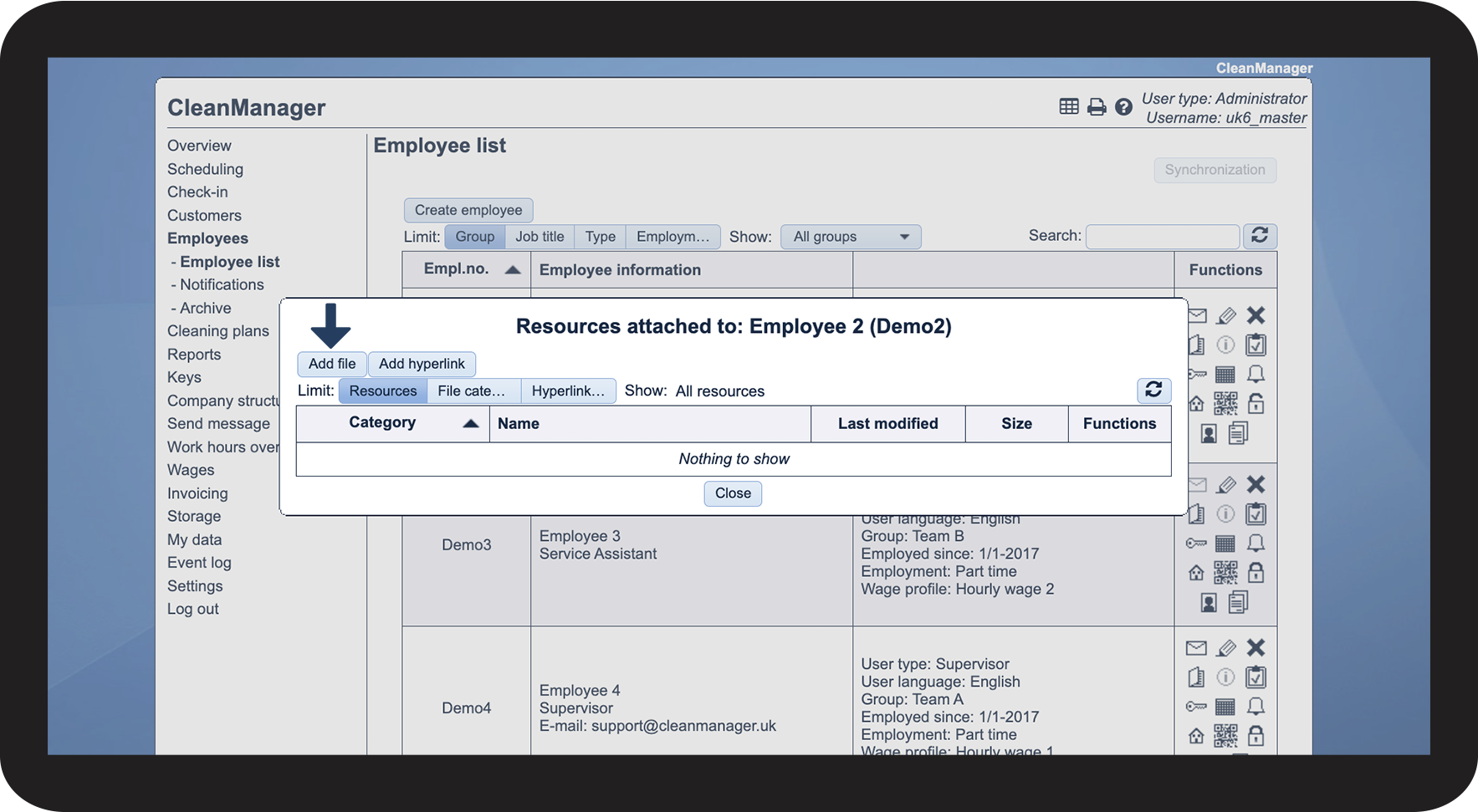This screenshot has width=1478, height=812.
Task: Click the key icon for Employee 4
Action: [x=1196, y=707]
